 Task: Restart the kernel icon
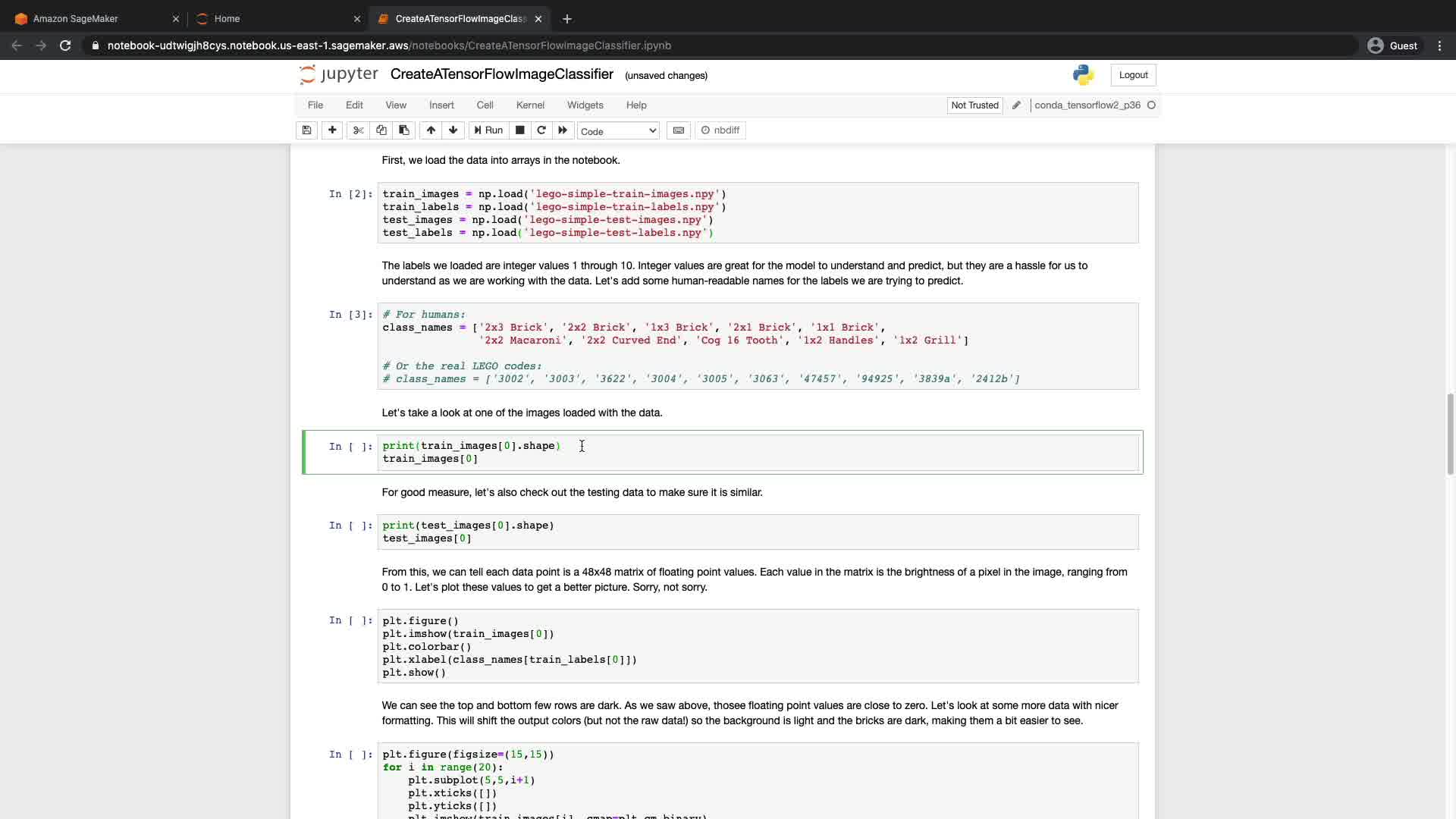[541, 130]
